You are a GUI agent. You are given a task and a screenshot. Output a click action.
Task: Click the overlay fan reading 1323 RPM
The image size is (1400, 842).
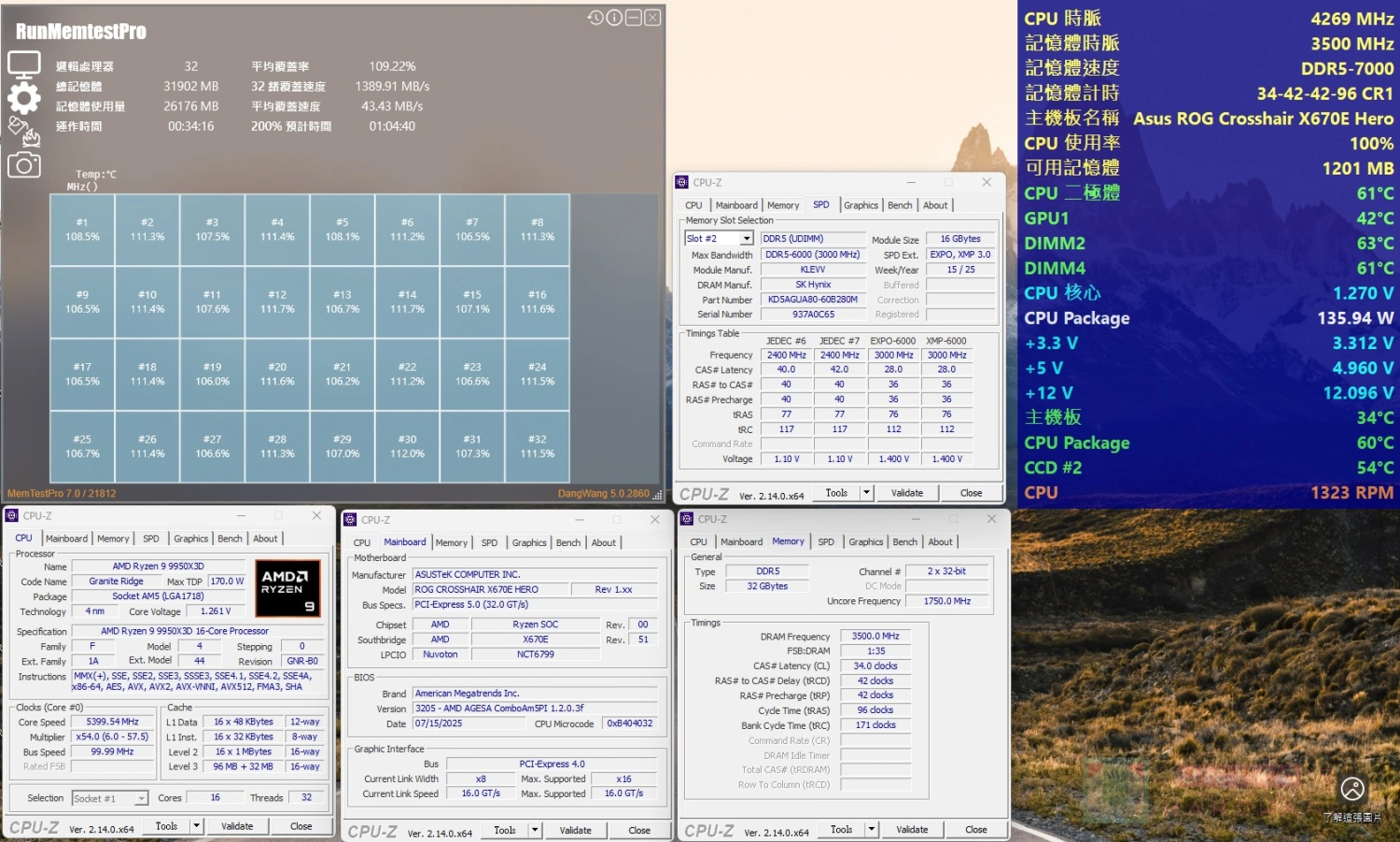1351,492
